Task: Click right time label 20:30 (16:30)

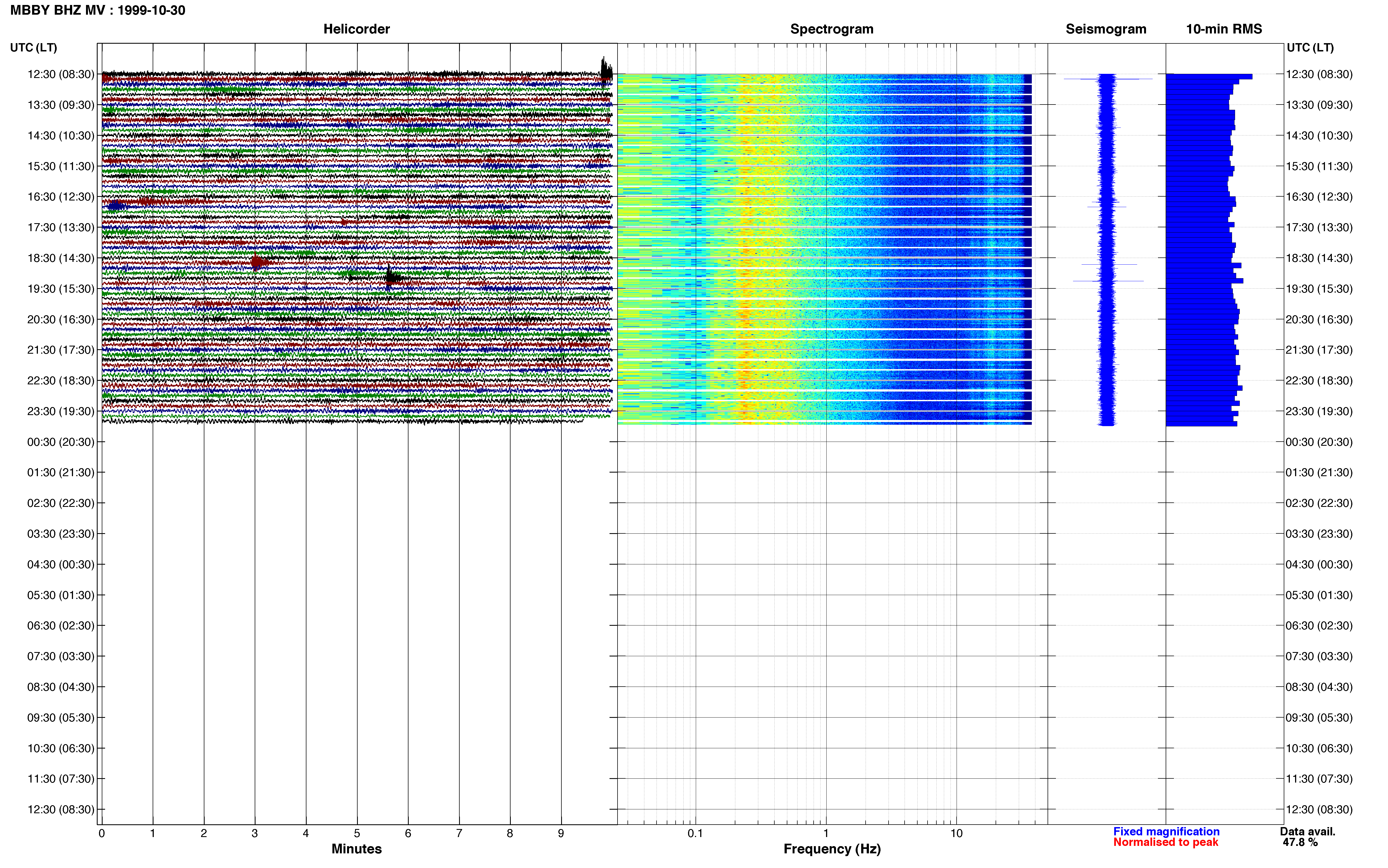Action: pos(1319,319)
